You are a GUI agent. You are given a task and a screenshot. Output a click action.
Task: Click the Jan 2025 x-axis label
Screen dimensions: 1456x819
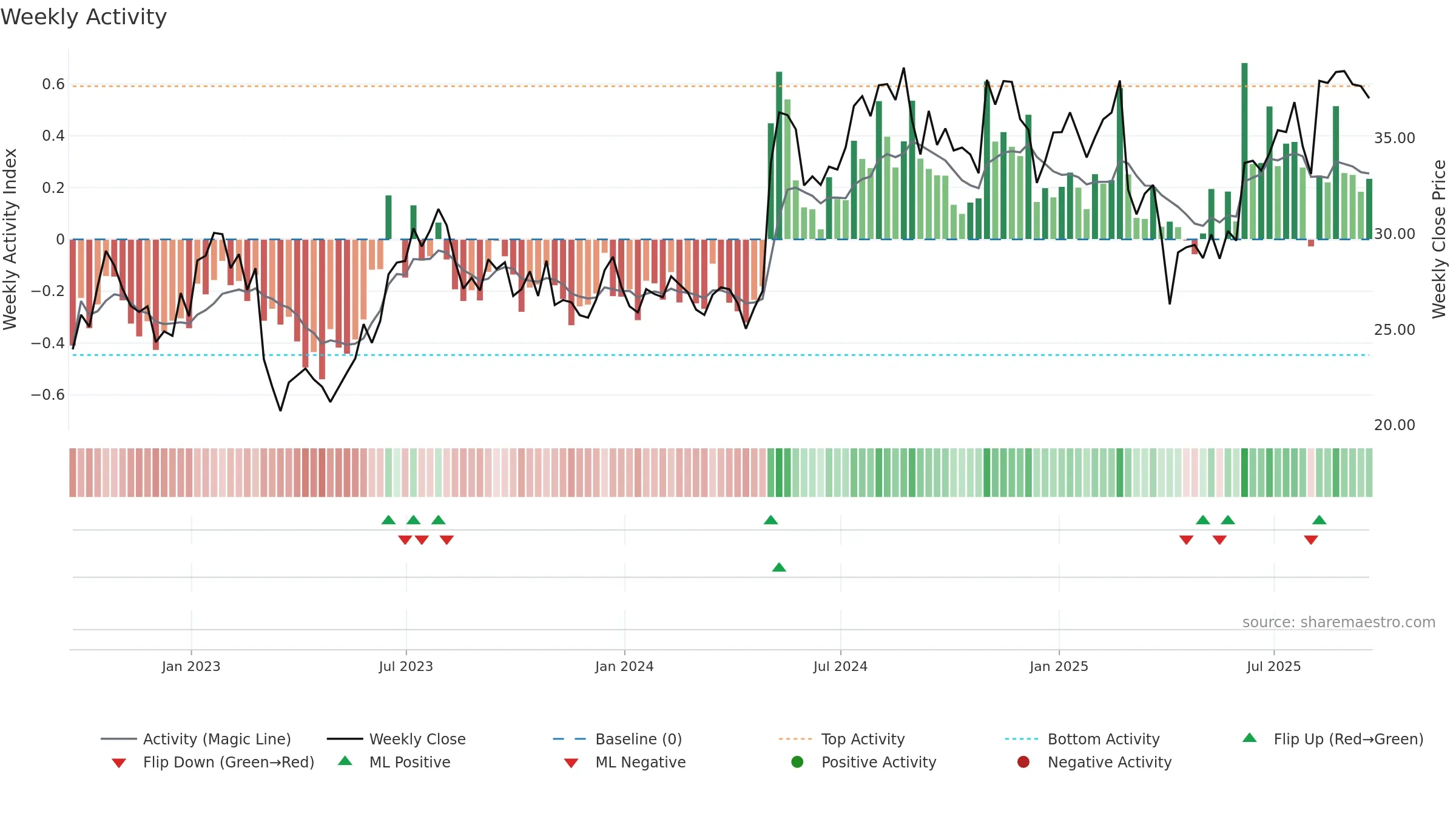tap(1059, 667)
